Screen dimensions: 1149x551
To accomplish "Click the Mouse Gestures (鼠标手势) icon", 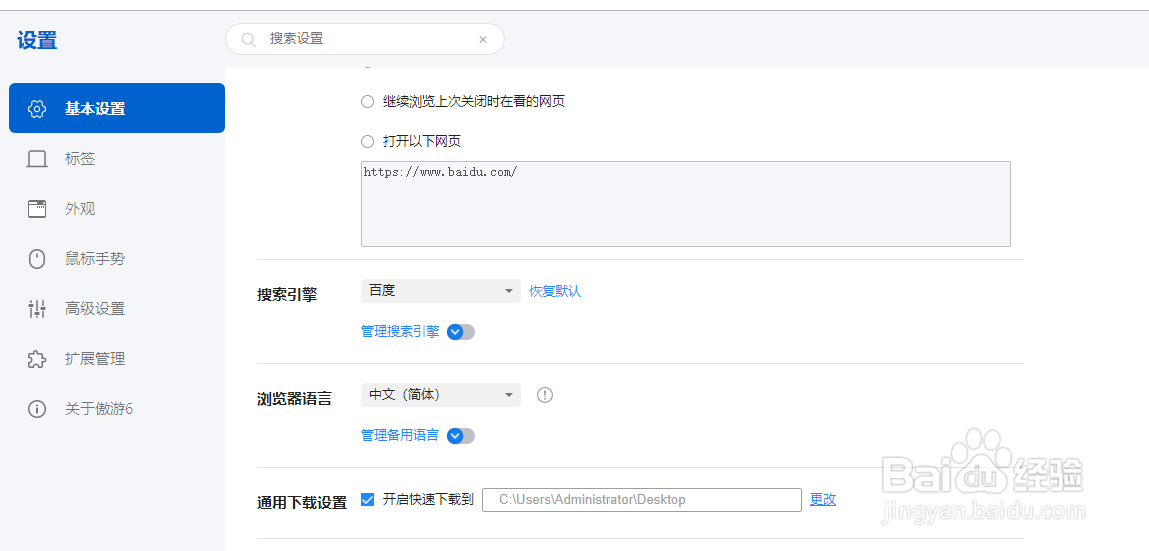I will [37, 259].
